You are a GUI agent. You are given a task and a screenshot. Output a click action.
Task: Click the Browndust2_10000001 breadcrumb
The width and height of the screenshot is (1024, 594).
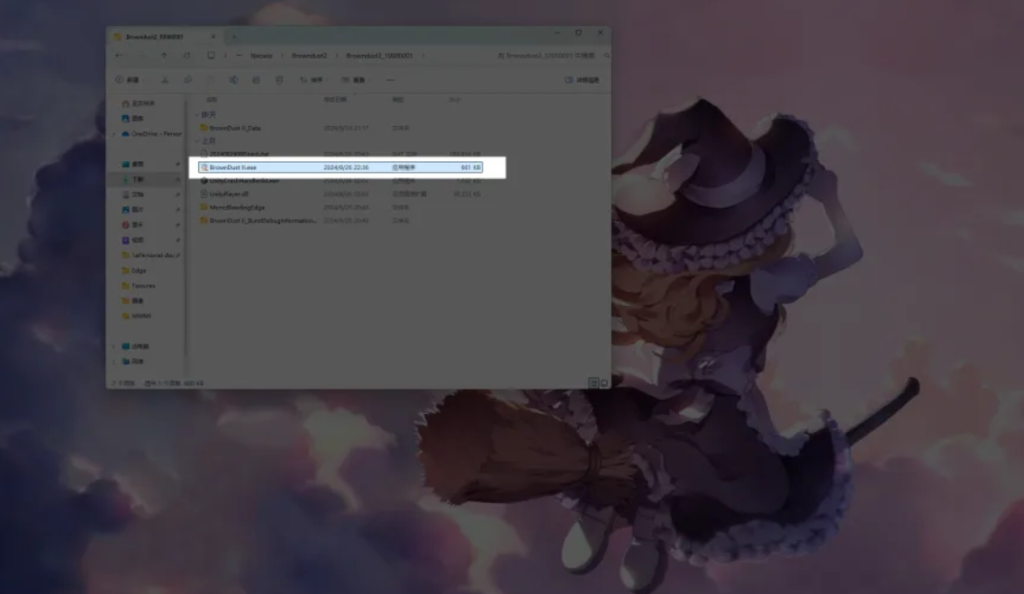point(379,56)
